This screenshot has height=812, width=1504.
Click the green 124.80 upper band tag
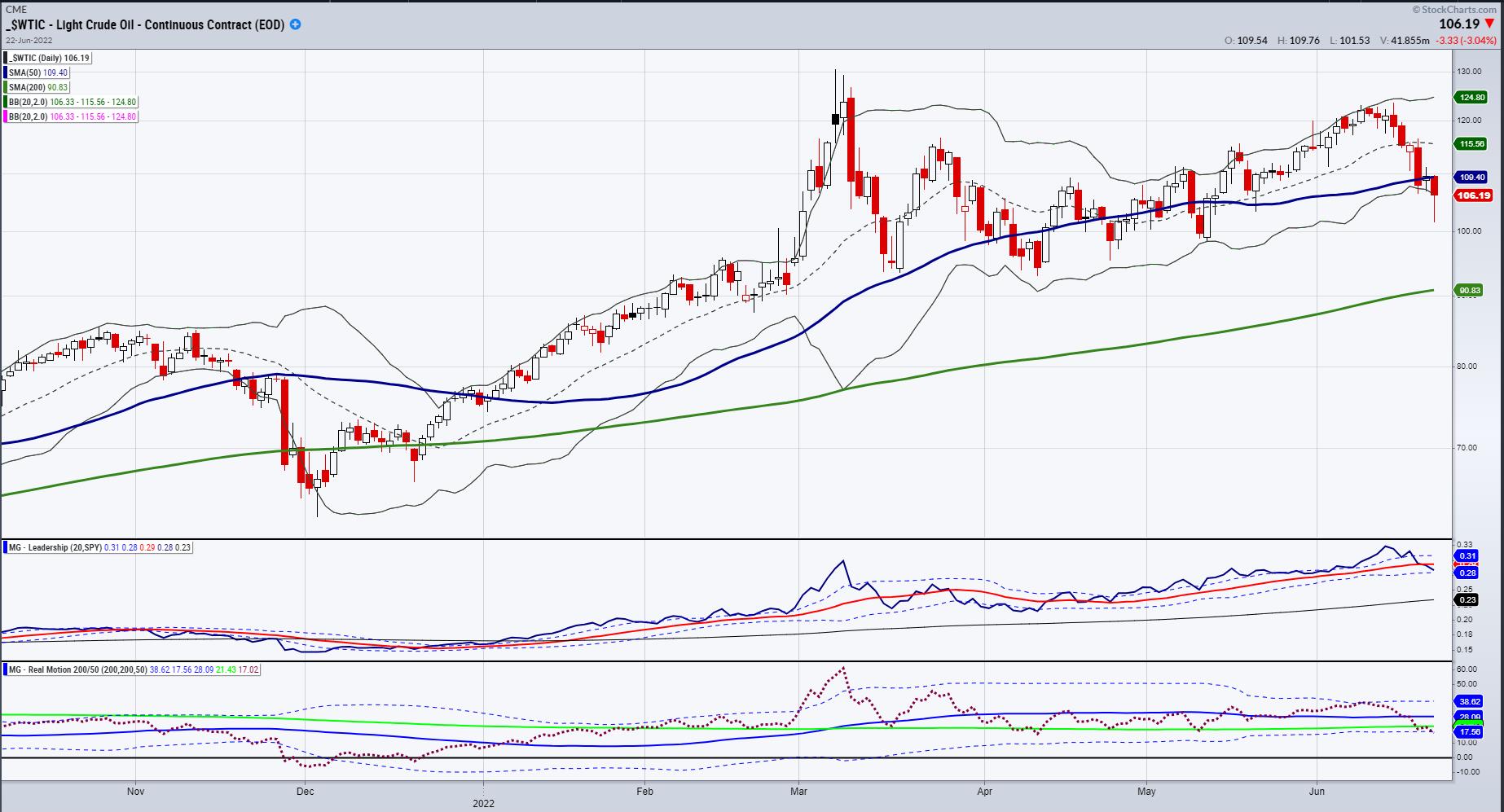pyautogui.click(x=1472, y=98)
